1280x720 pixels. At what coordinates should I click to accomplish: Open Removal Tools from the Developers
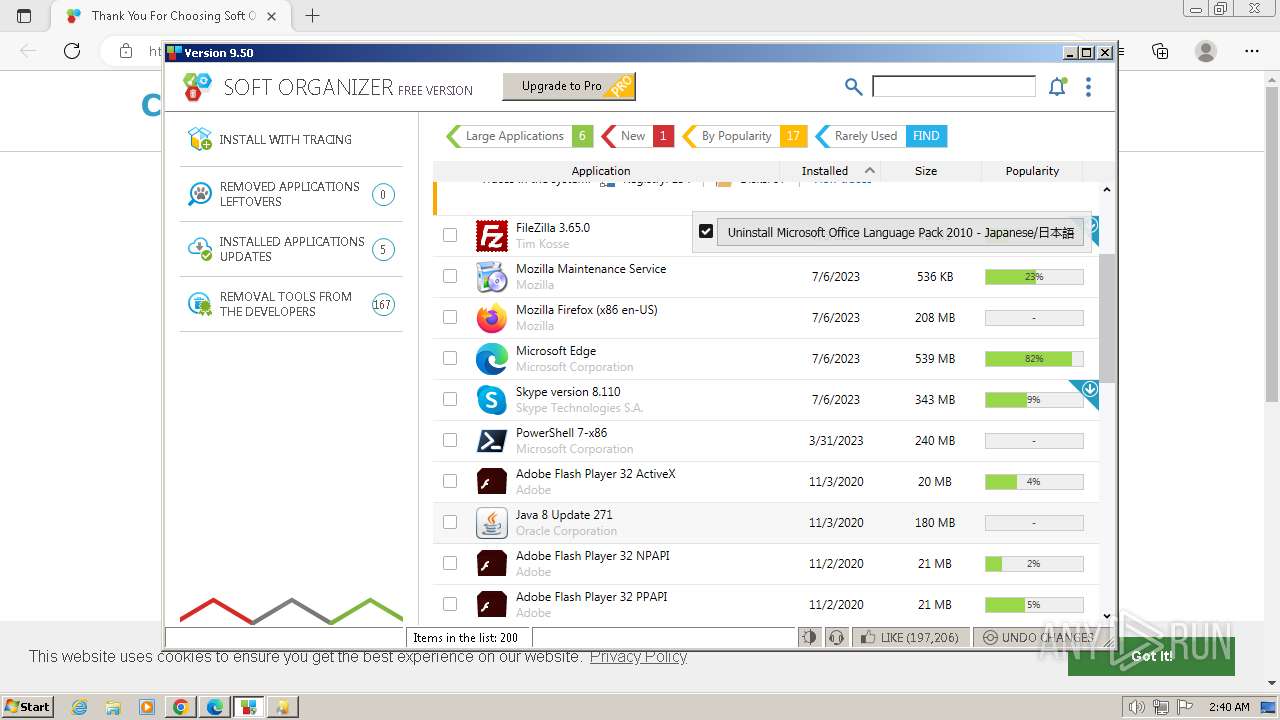click(291, 304)
